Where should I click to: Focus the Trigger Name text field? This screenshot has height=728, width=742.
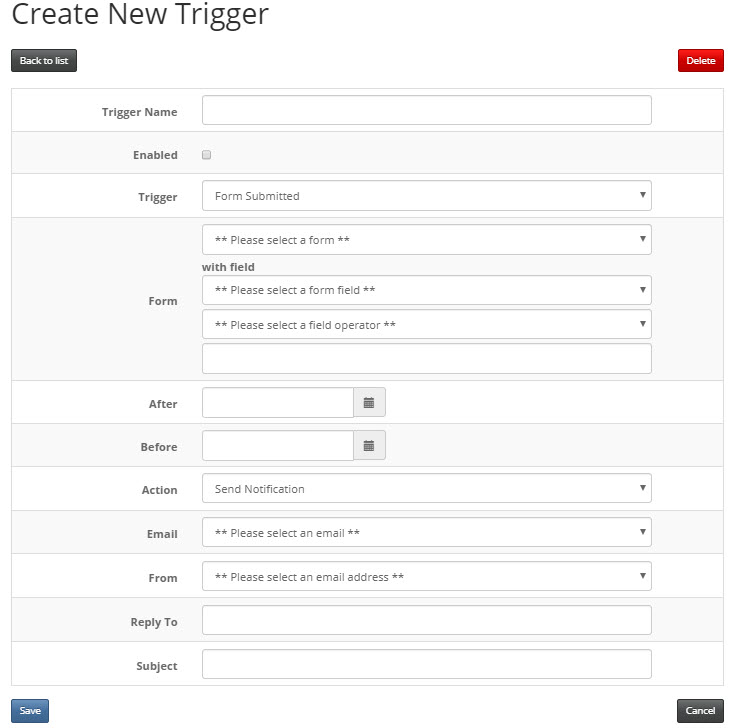pyautogui.click(x=426, y=110)
